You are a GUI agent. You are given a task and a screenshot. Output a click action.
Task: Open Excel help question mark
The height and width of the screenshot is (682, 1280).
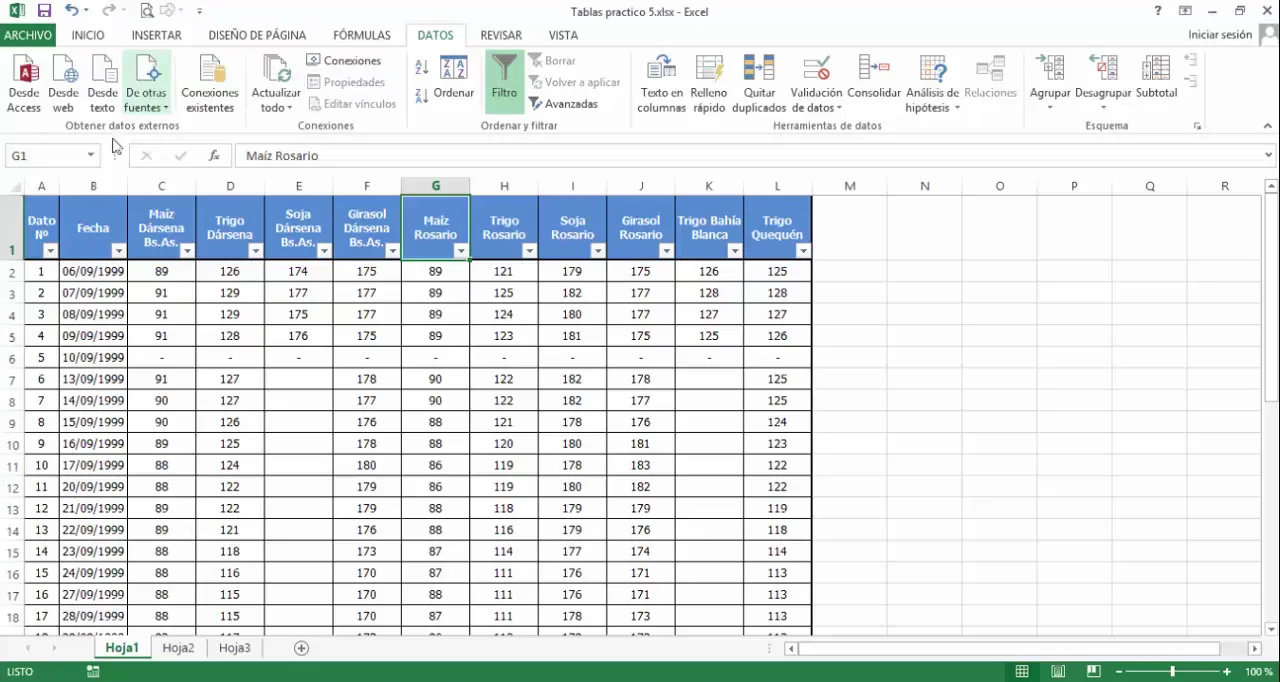pyautogui.click(x=1158, y=11)
